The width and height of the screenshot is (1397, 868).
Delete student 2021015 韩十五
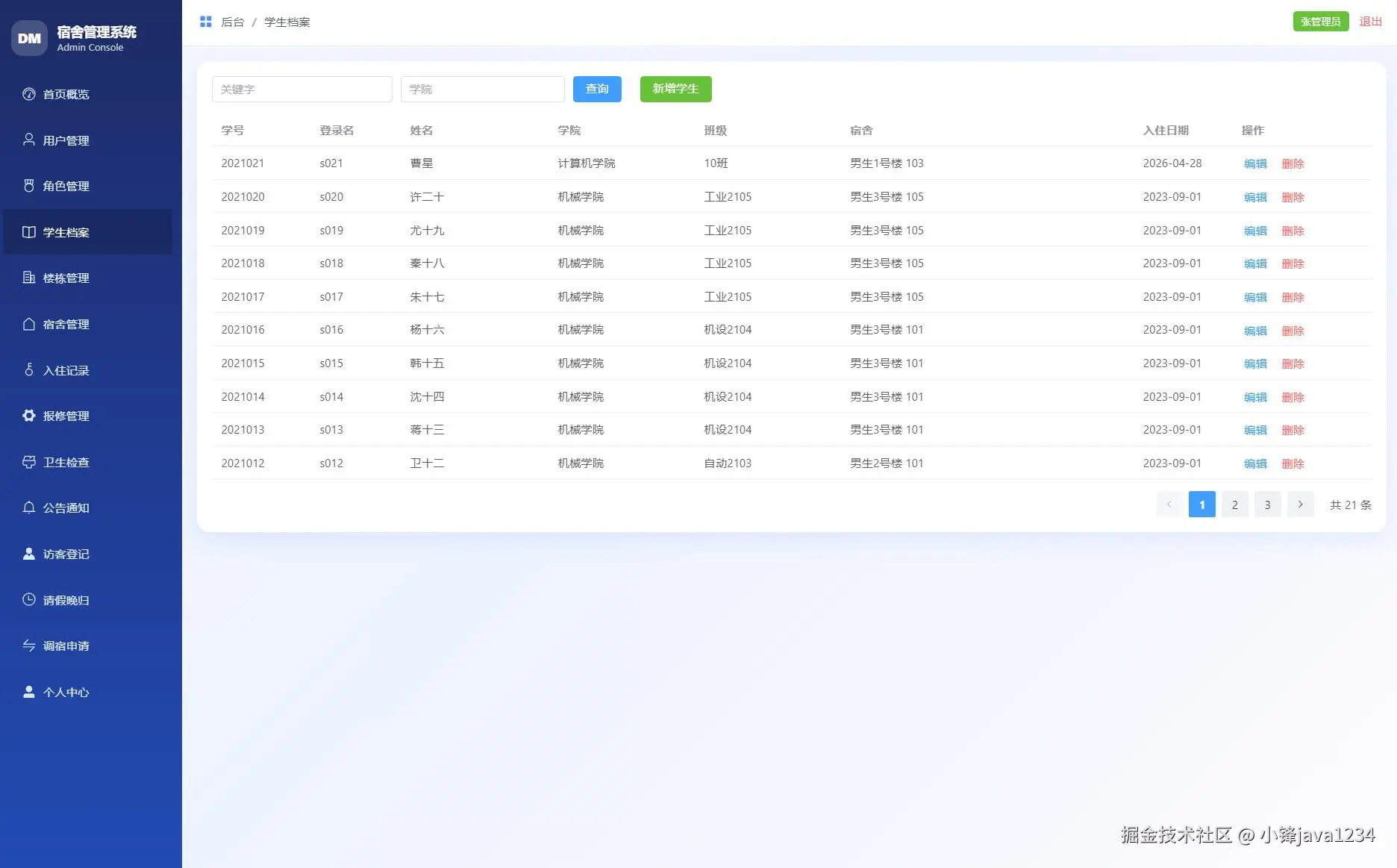point(1293,363)
